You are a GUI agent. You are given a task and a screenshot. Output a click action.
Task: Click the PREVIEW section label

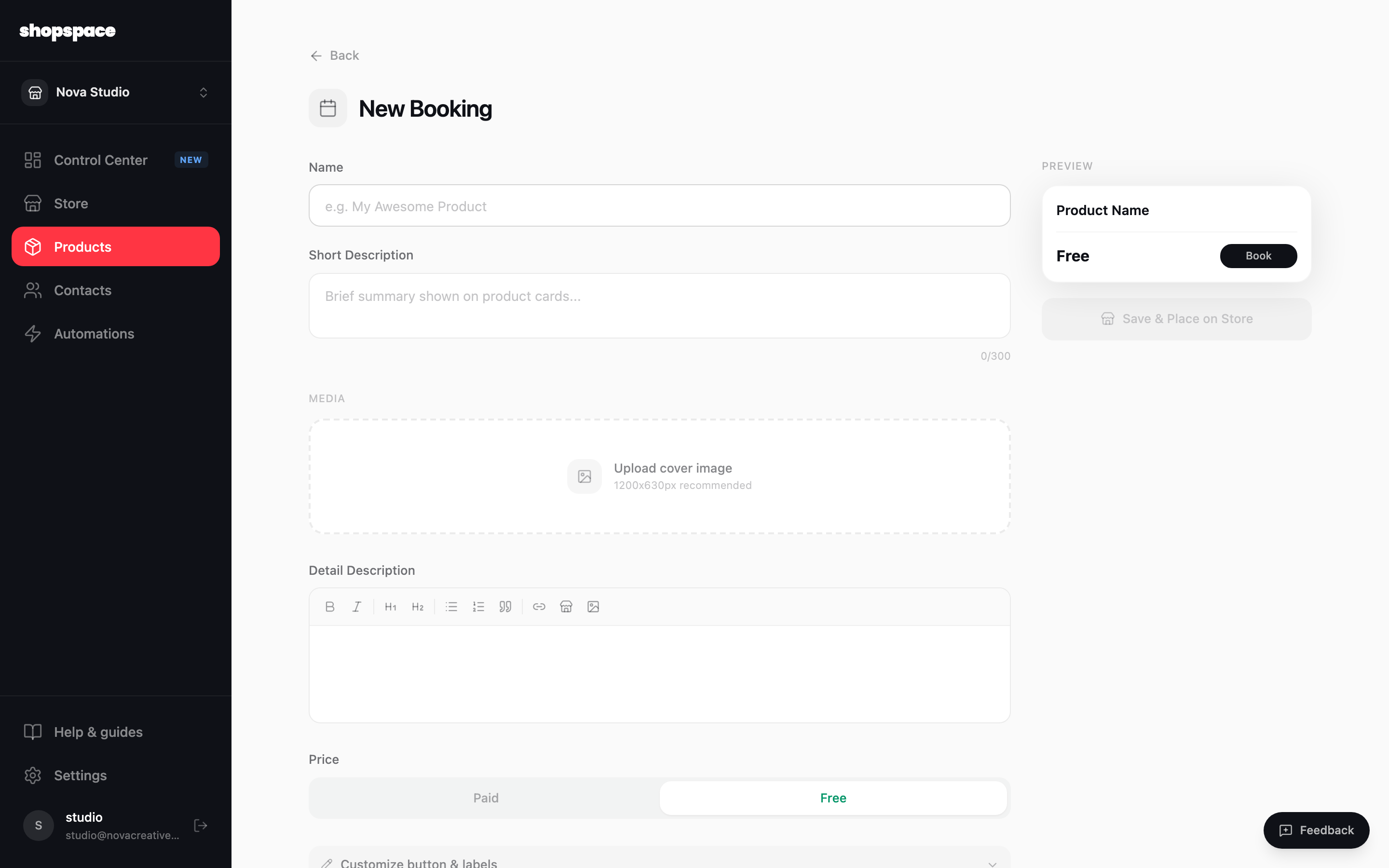coord(1067,166)
